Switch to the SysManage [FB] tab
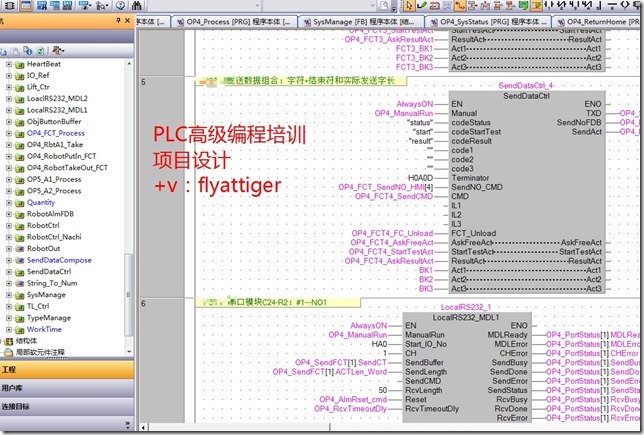Viewport: 644px width, 435px height. (359, 22)
